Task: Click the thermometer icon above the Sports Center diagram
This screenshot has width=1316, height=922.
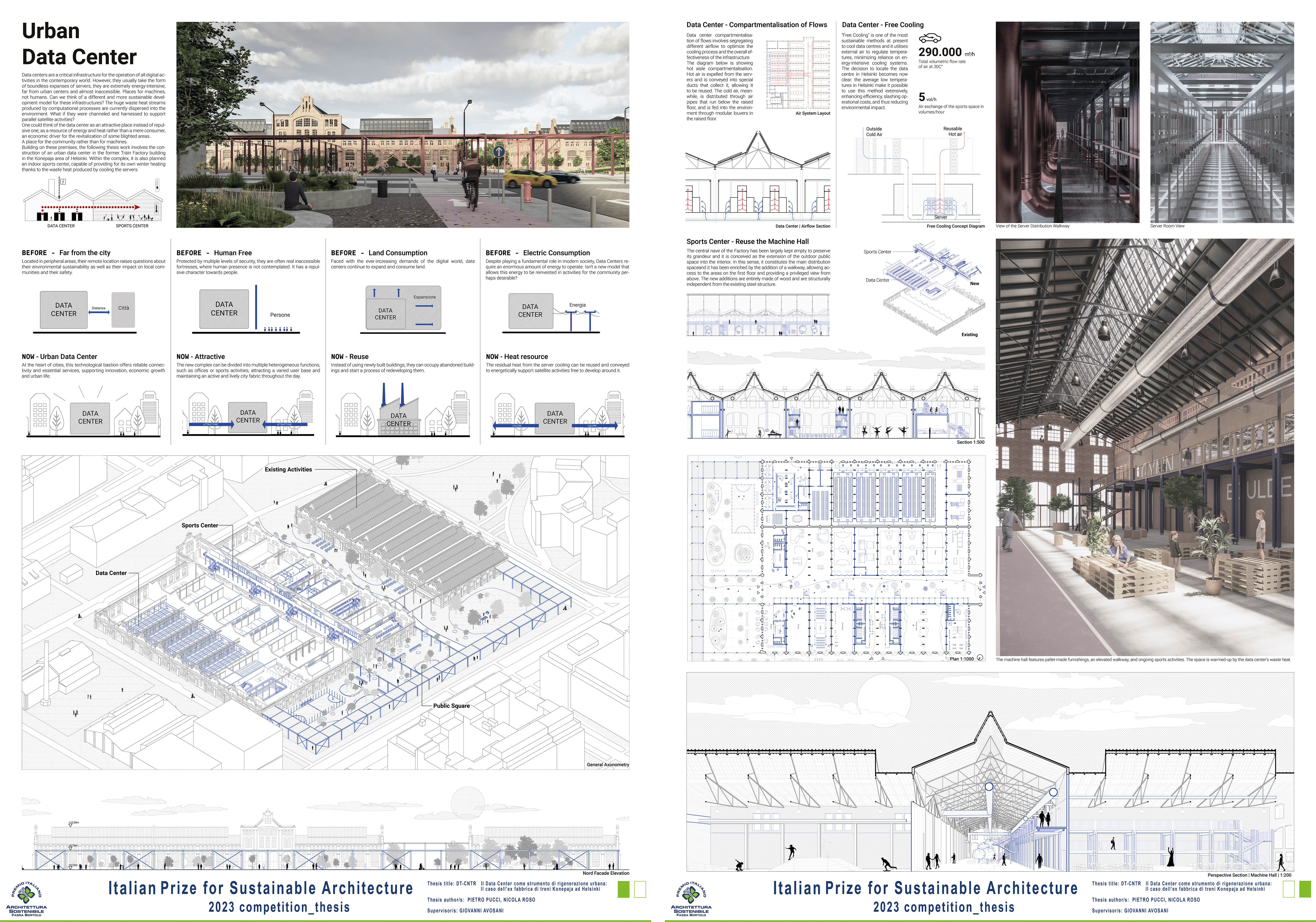Action: pyautogui.click(x=157, y=185)
